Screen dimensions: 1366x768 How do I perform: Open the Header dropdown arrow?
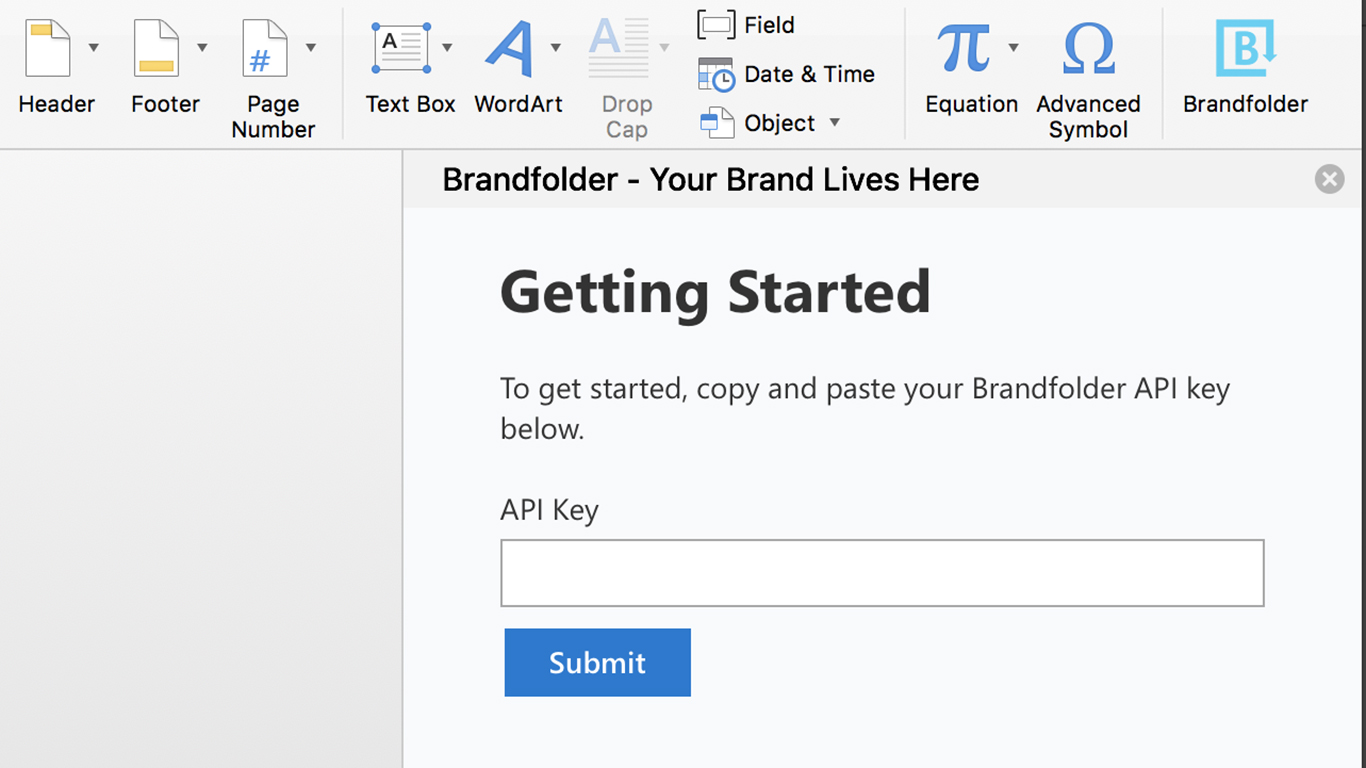pyautogui.click(x=93, y=47)
